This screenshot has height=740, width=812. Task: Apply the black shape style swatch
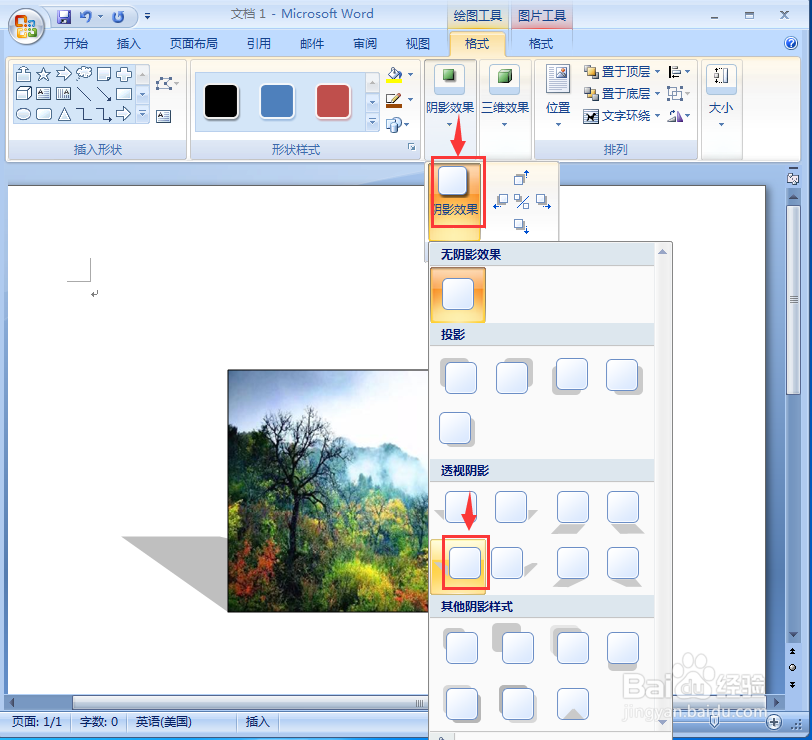tap(221, 101)
